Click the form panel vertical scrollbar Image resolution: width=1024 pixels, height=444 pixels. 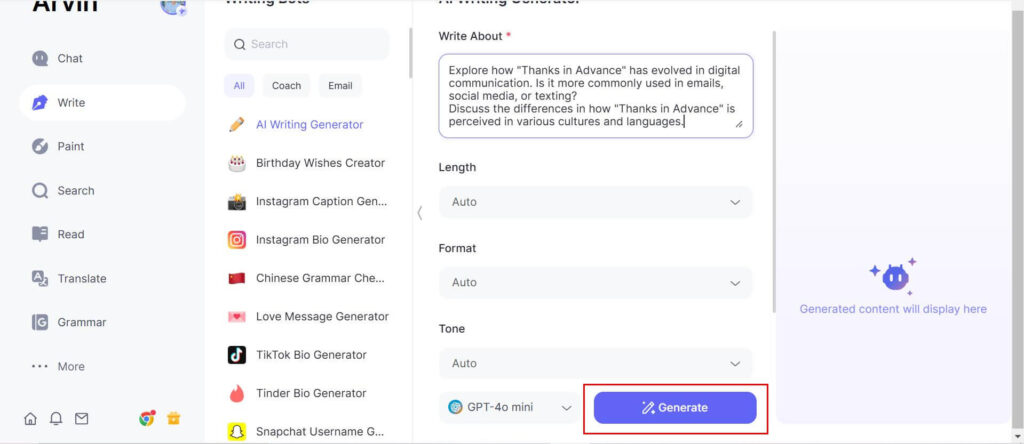[x=775, y=171]
